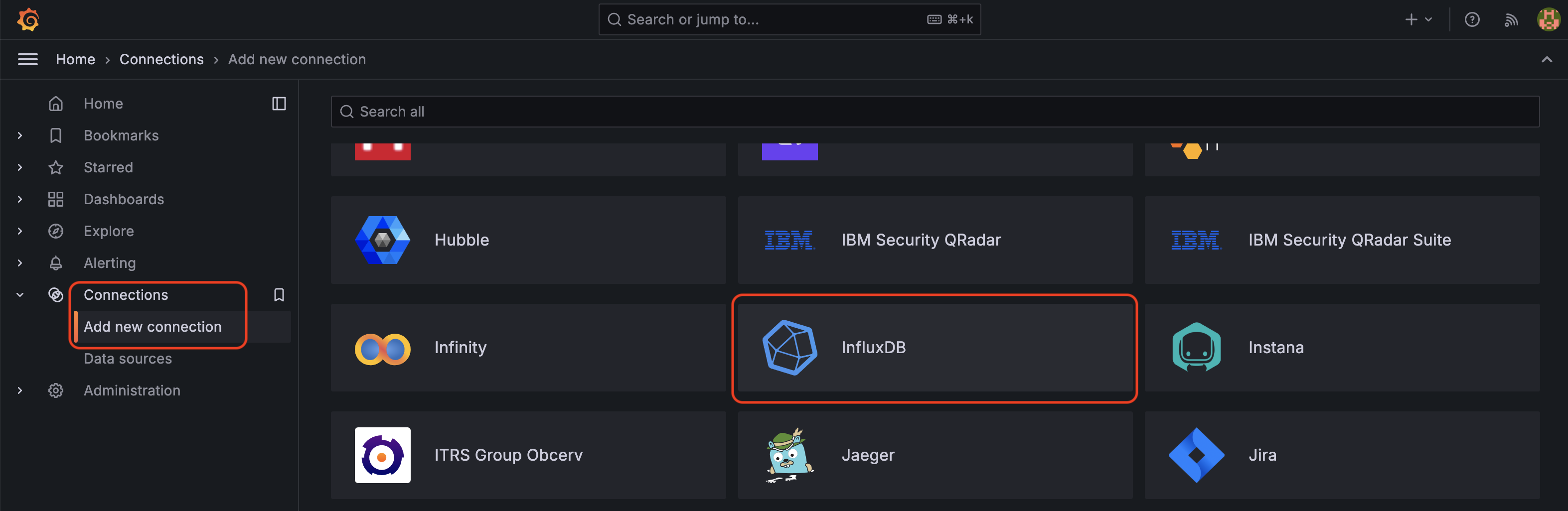Bookmark the Connections section

(x=279, y=294)
